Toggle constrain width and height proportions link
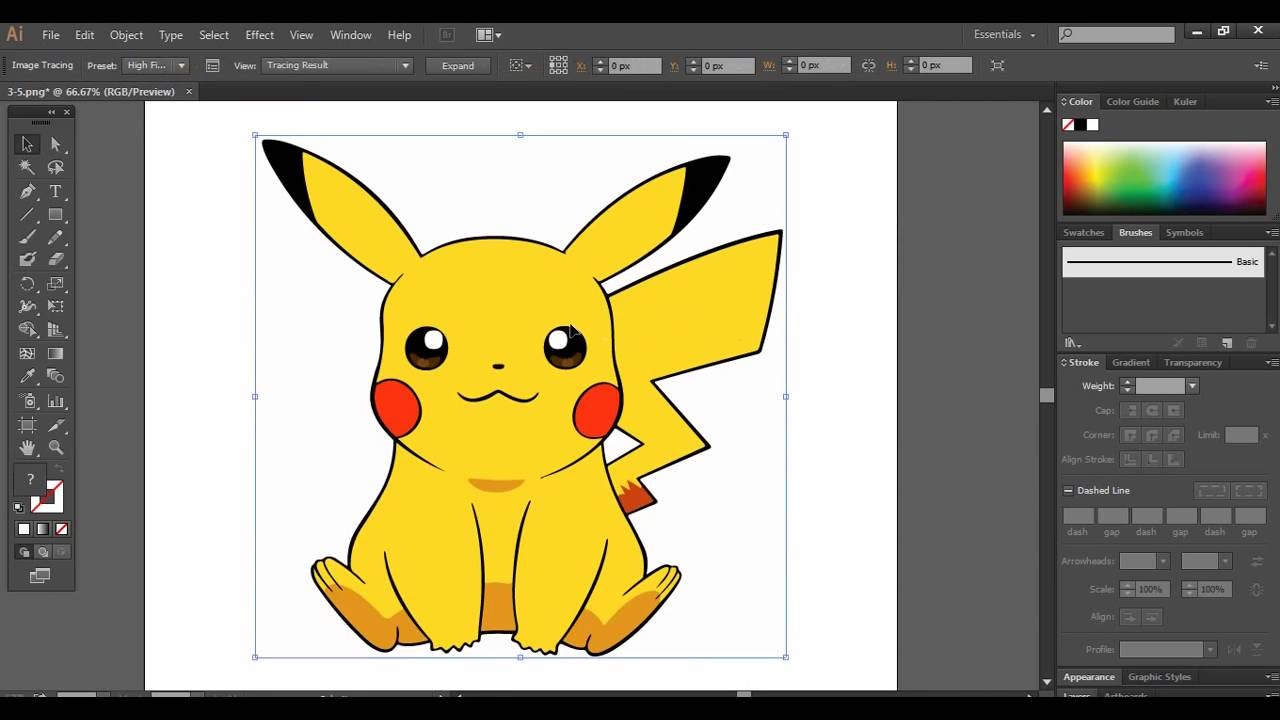Image resolution: width=1280 pixels, height=720 pixels. pyautogui.click(x=868, y=65)
